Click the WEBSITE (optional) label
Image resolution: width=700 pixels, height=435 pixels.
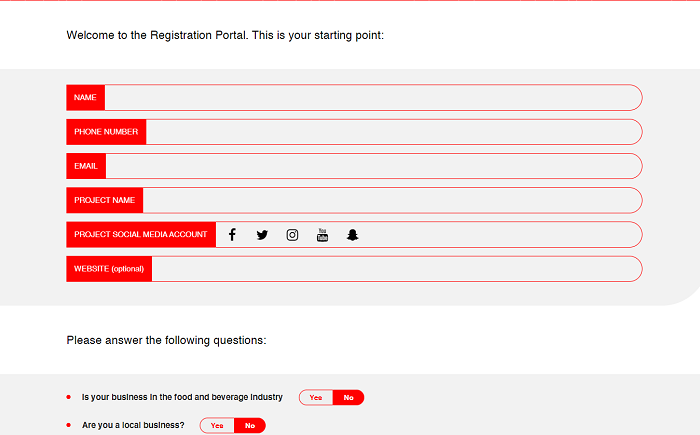tap(109, 269)
